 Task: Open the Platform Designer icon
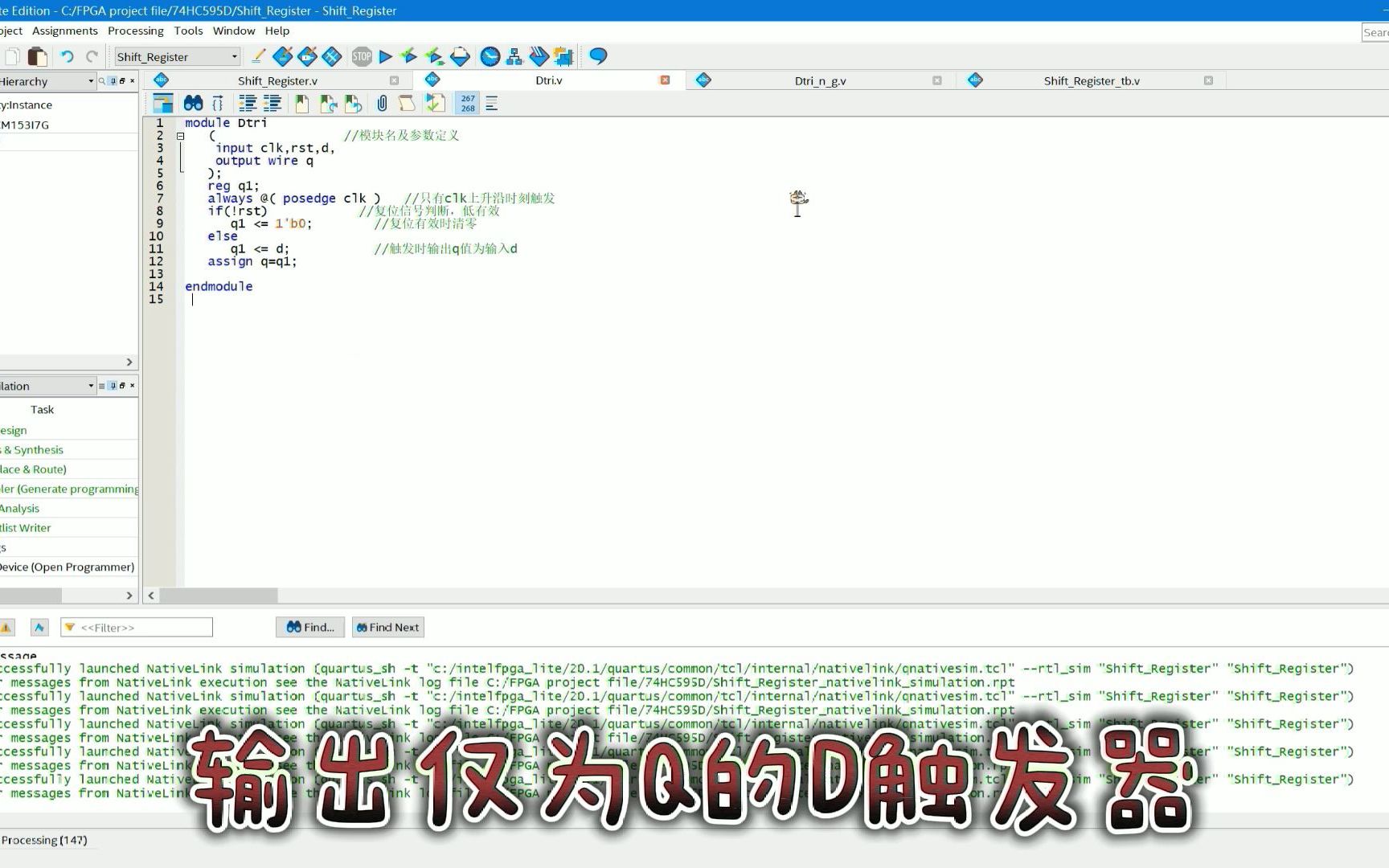click(x=564, y=56)
